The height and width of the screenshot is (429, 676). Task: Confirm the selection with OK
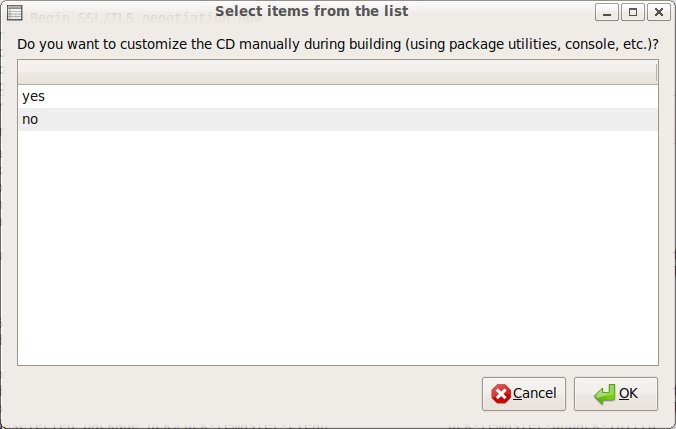(x=620, y=394)
